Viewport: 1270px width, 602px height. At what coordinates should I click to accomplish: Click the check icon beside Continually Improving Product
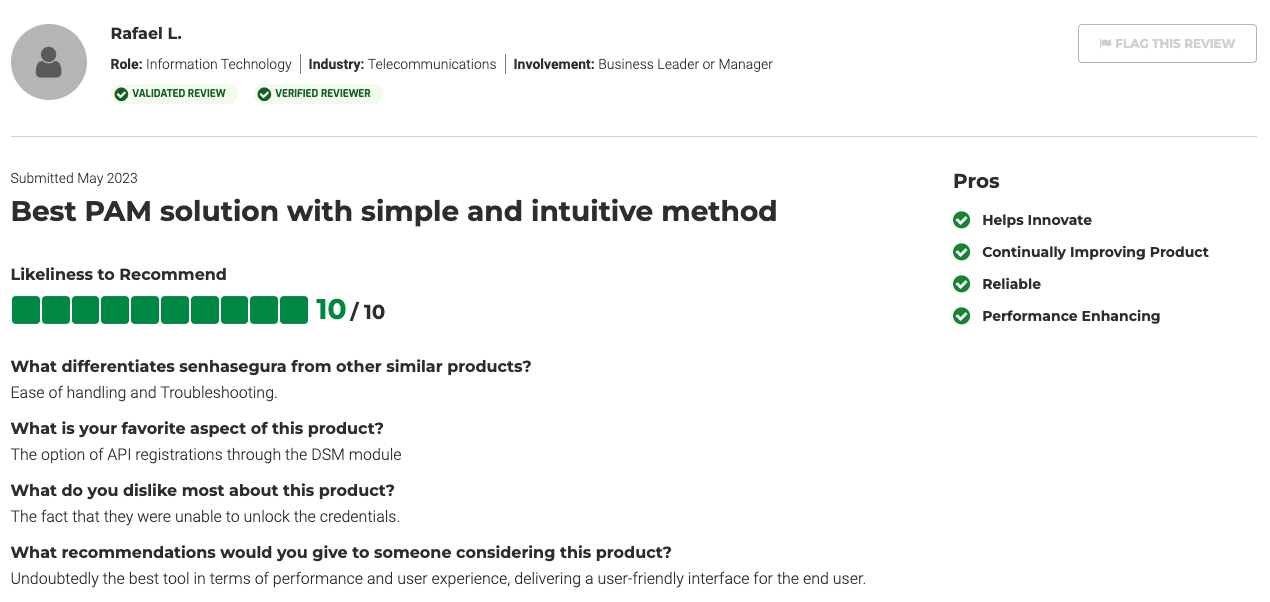point(962,252)
